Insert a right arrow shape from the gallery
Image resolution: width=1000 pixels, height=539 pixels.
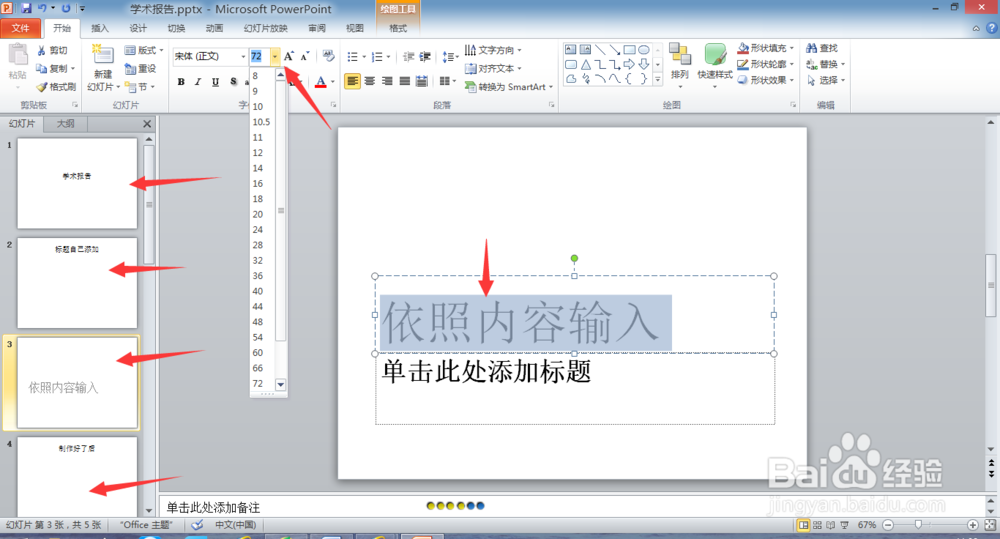(x=629, y=64)
